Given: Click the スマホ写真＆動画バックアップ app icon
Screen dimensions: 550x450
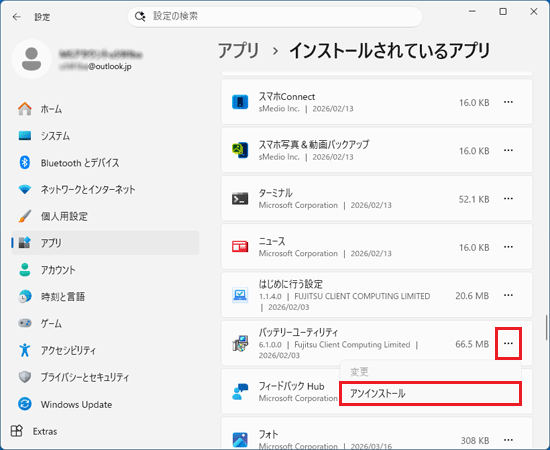Looking at the screenshot, I should (240, 150).
